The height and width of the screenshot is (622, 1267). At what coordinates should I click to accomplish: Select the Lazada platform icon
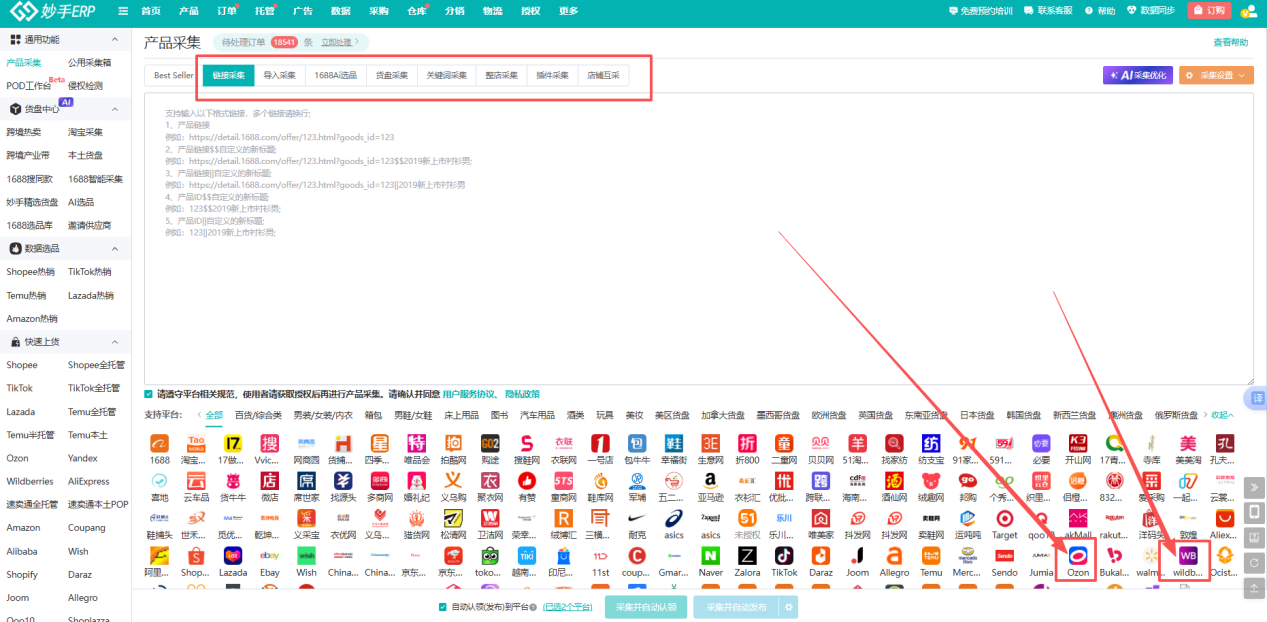(x=233, y=556)
